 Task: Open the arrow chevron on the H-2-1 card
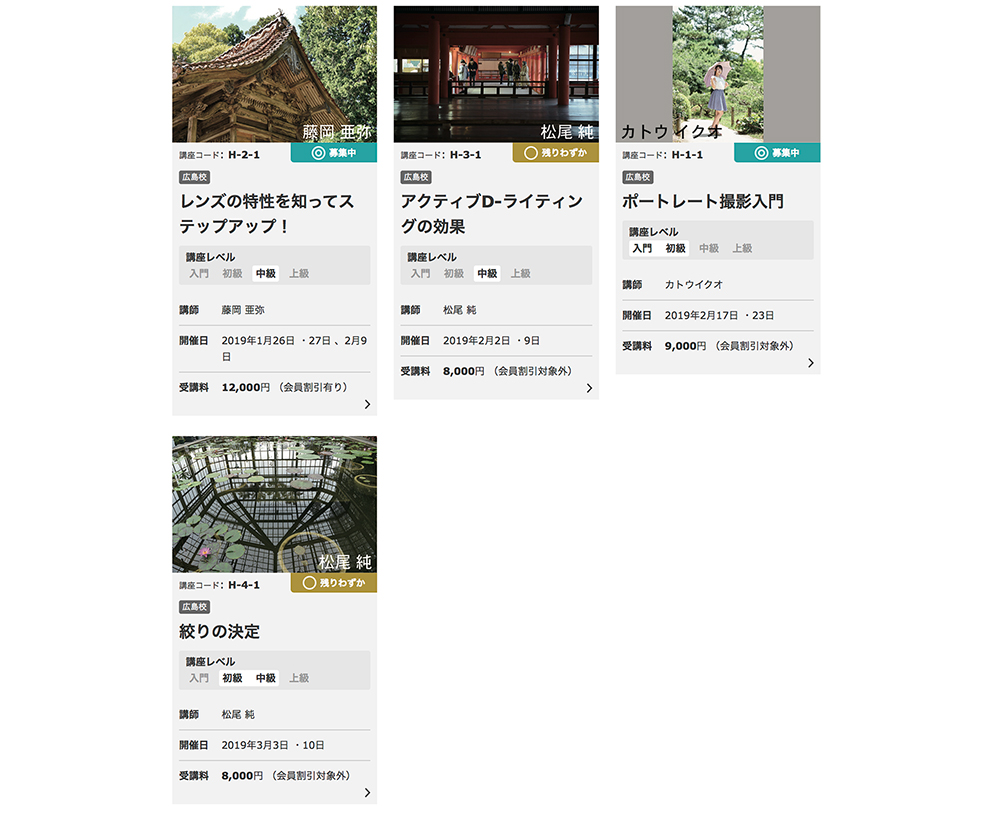[x=367, y=404]
